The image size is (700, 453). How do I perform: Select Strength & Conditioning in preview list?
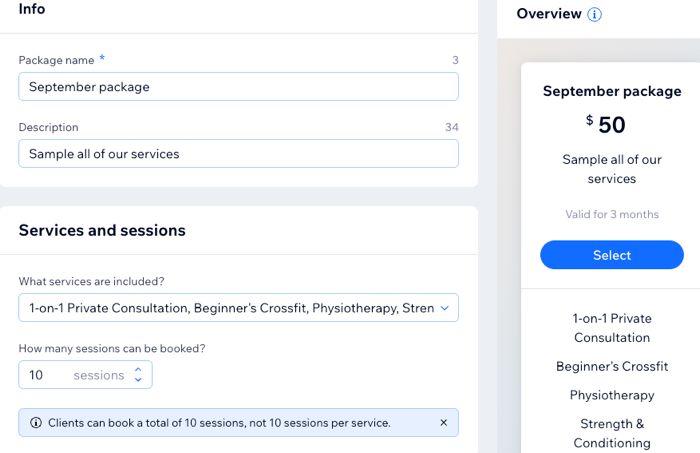tap(612, 433)
